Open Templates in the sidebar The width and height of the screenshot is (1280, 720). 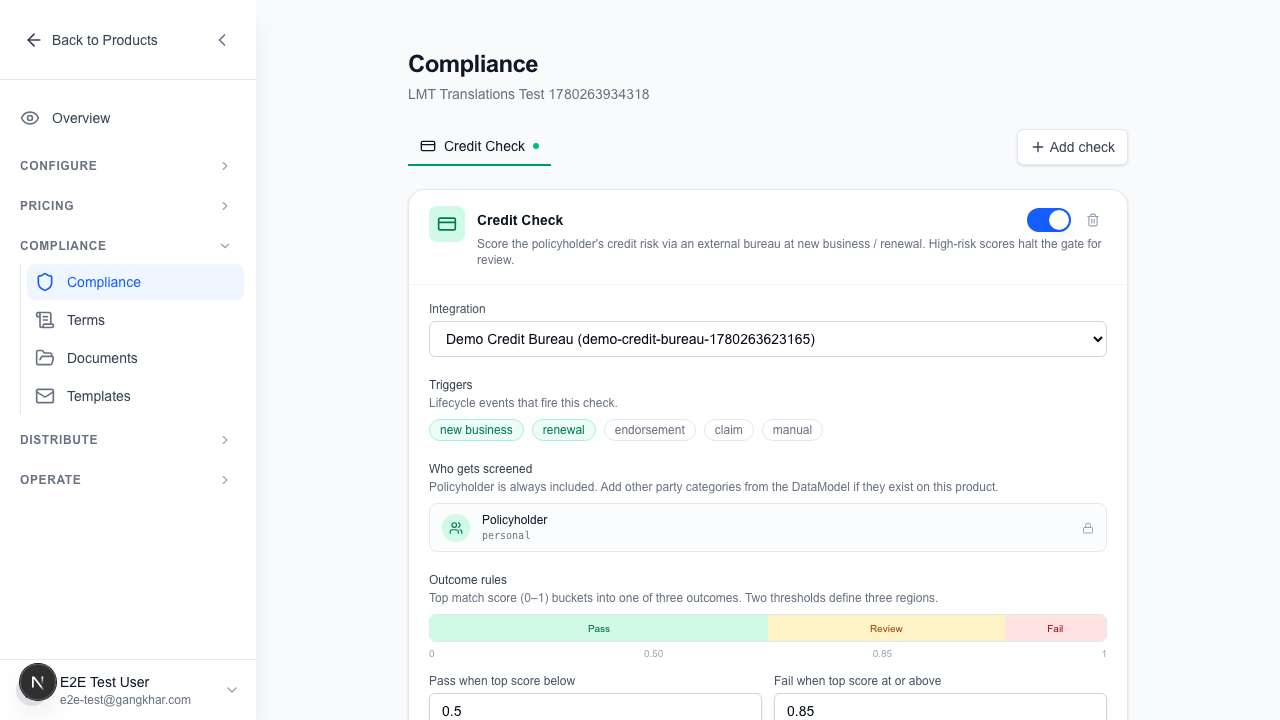pyautogui.click(x=136, y=396)
